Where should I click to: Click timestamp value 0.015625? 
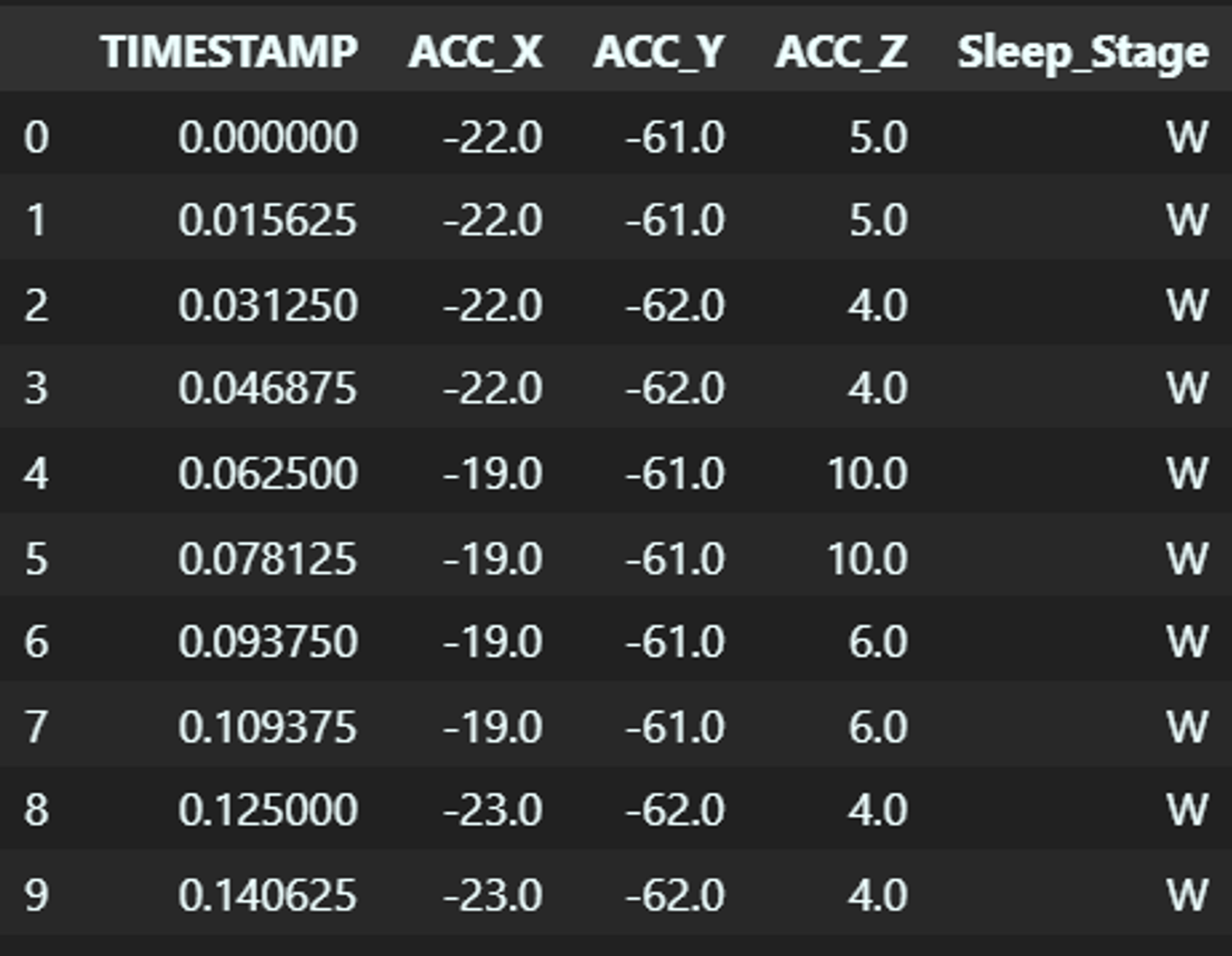coord(267,221)
